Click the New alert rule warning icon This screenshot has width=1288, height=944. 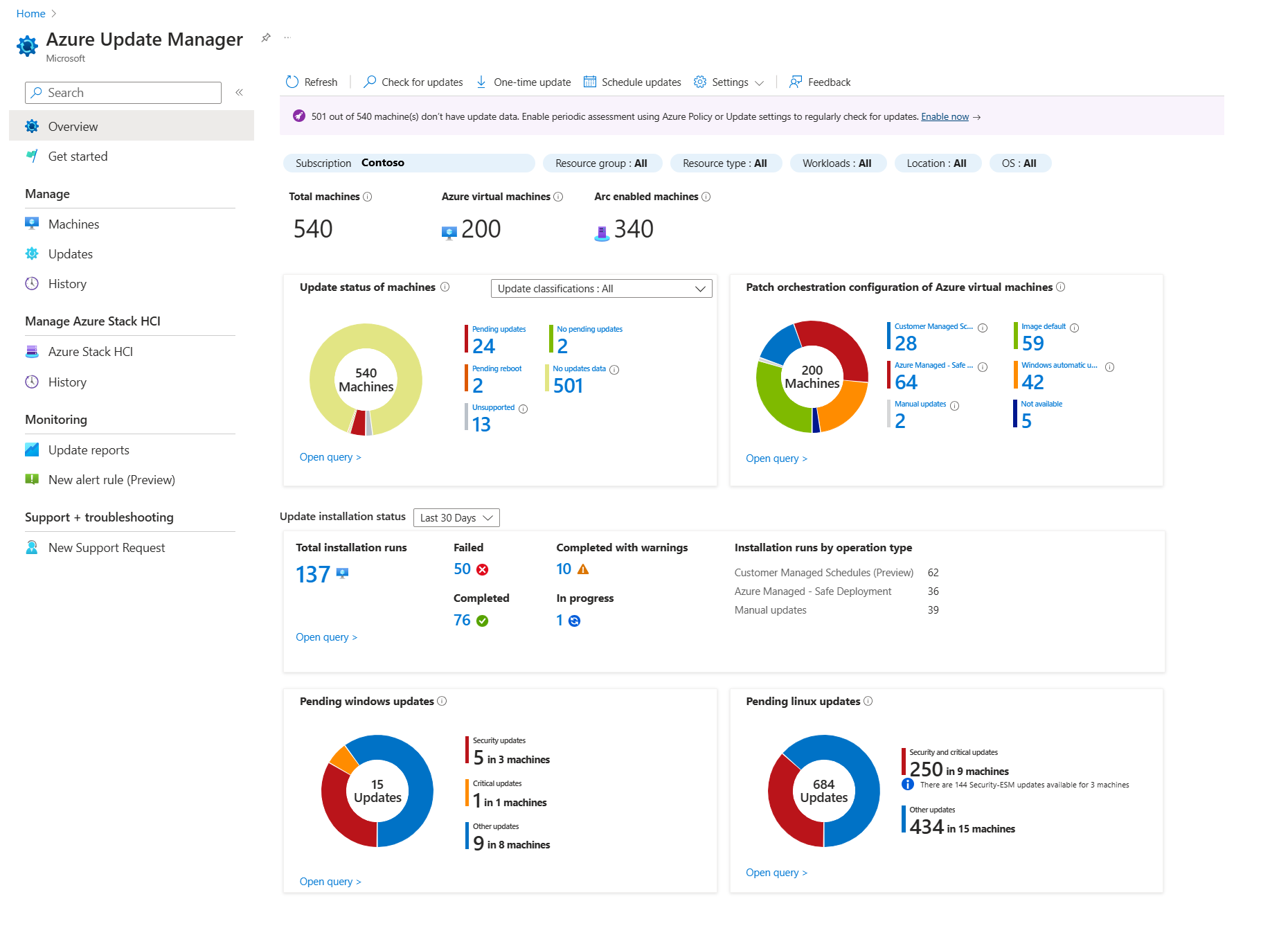[x=32, y=479]
